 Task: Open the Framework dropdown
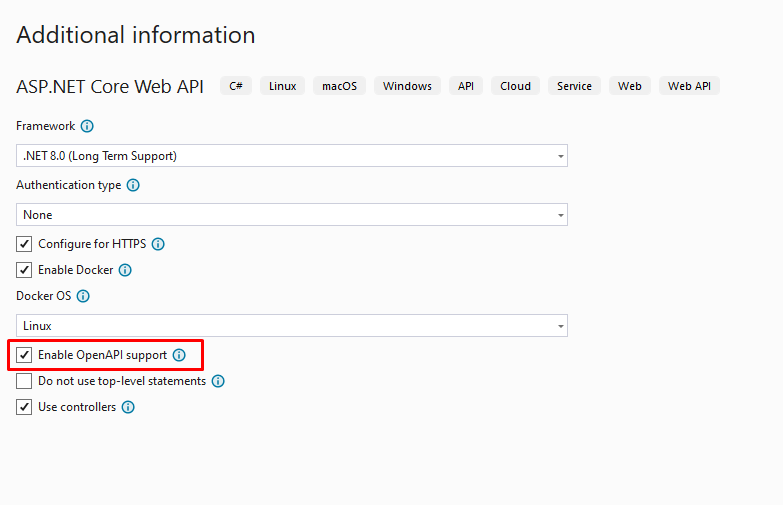(x=291, y=156)
